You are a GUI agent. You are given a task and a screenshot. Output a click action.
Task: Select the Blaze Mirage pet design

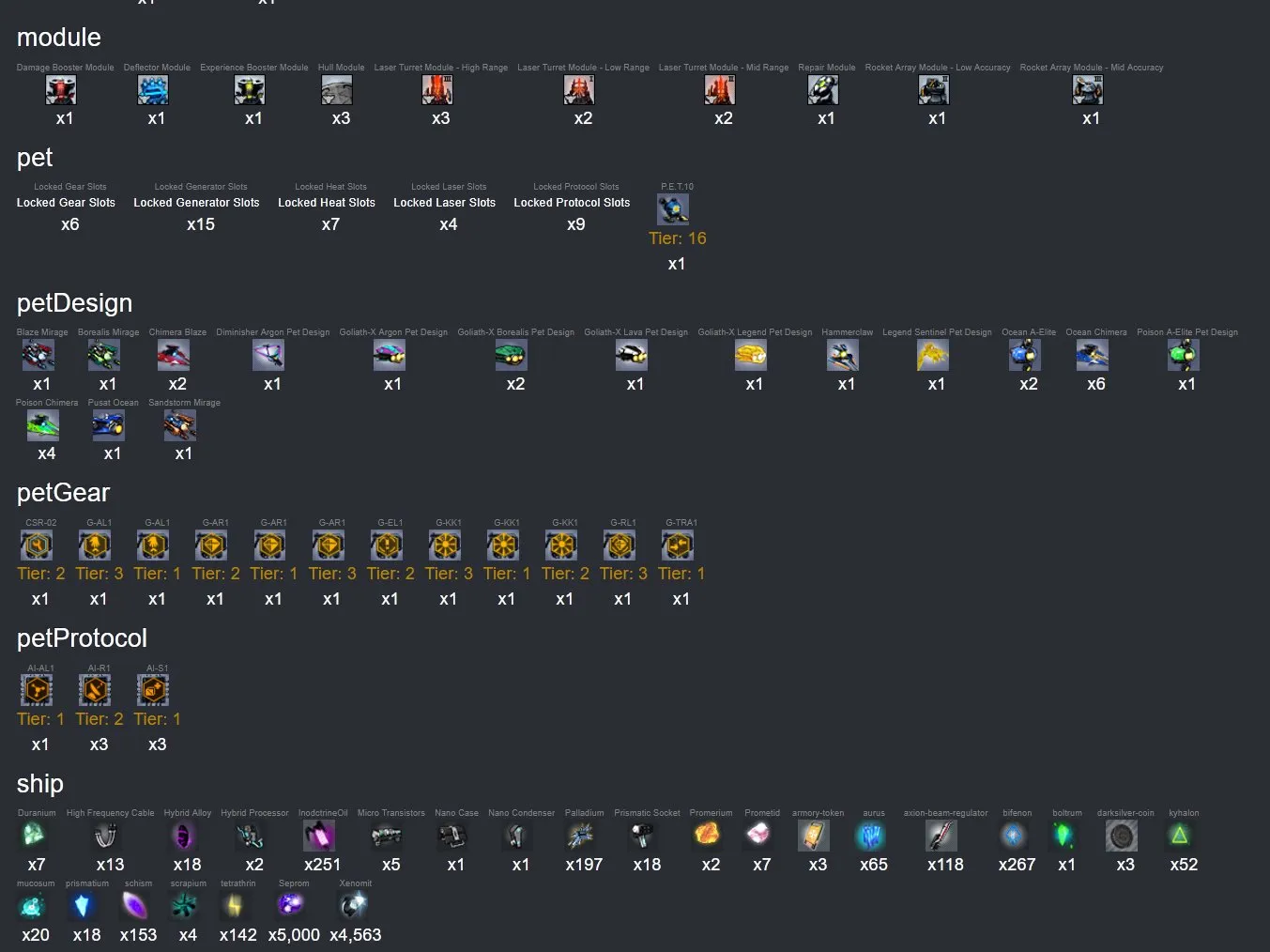pyautogui.click(x=38, y=356)
